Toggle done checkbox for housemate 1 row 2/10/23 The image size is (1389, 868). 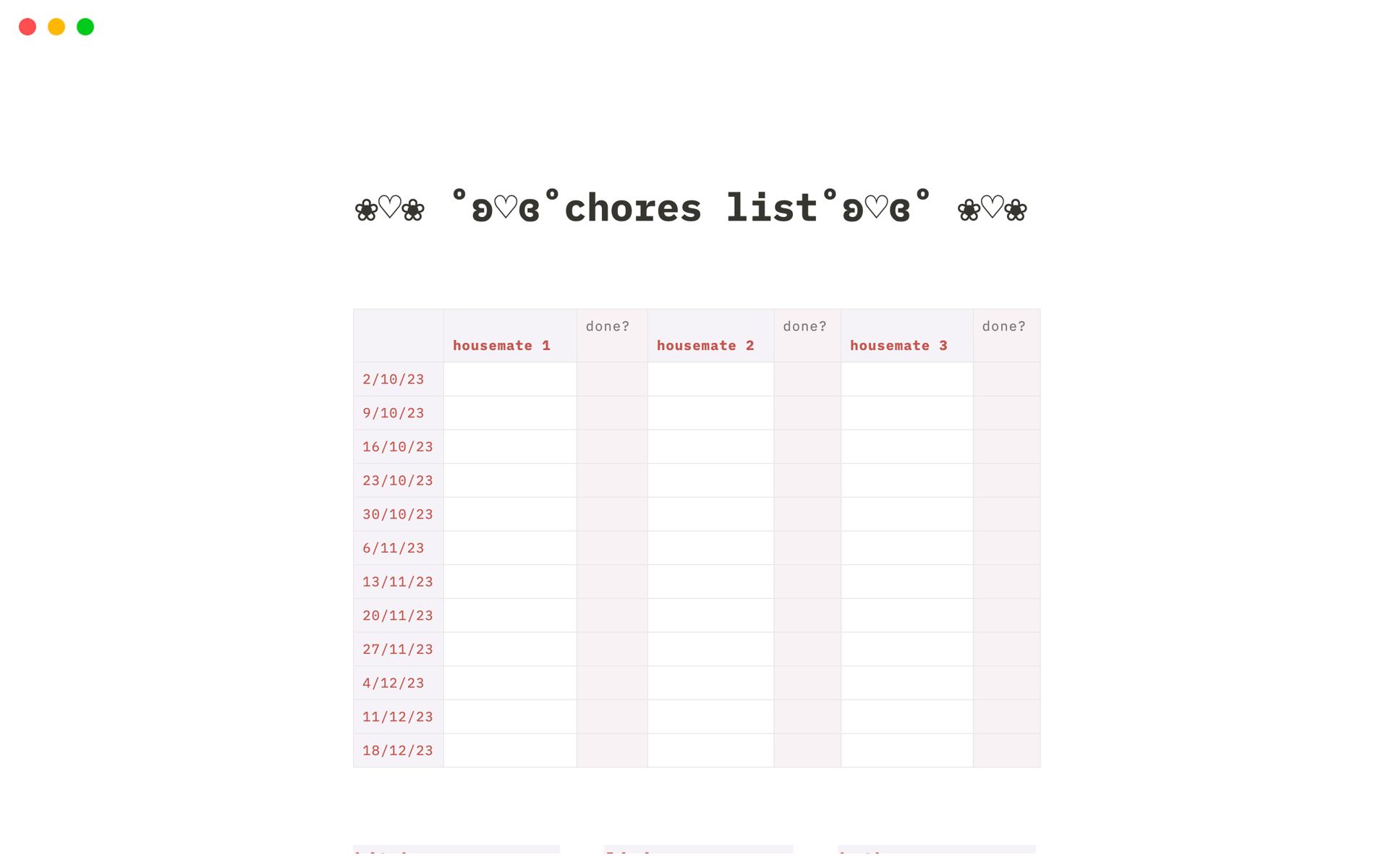[x=610, y=379]
